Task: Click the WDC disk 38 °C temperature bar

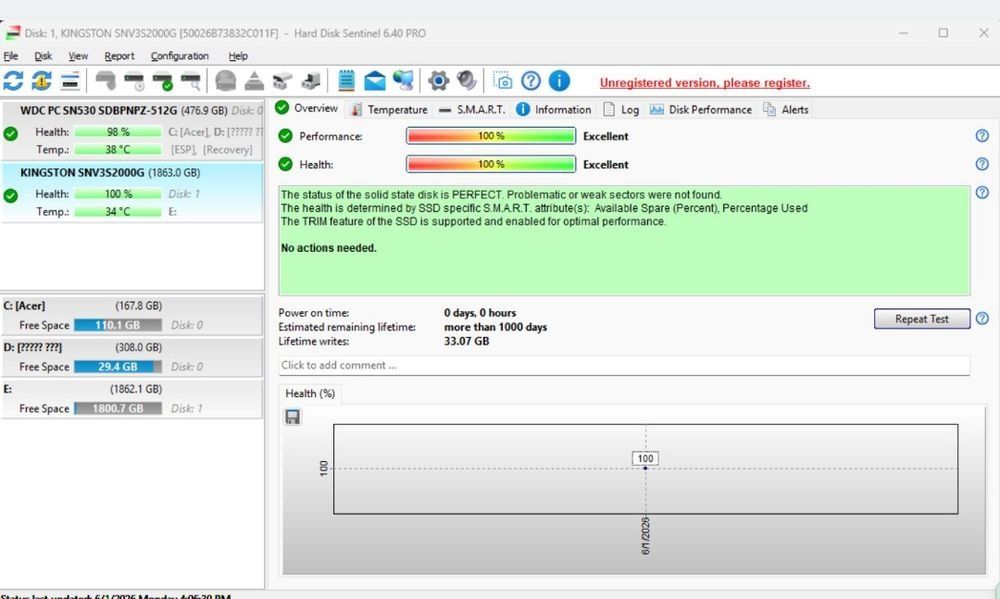Action: 118,149
